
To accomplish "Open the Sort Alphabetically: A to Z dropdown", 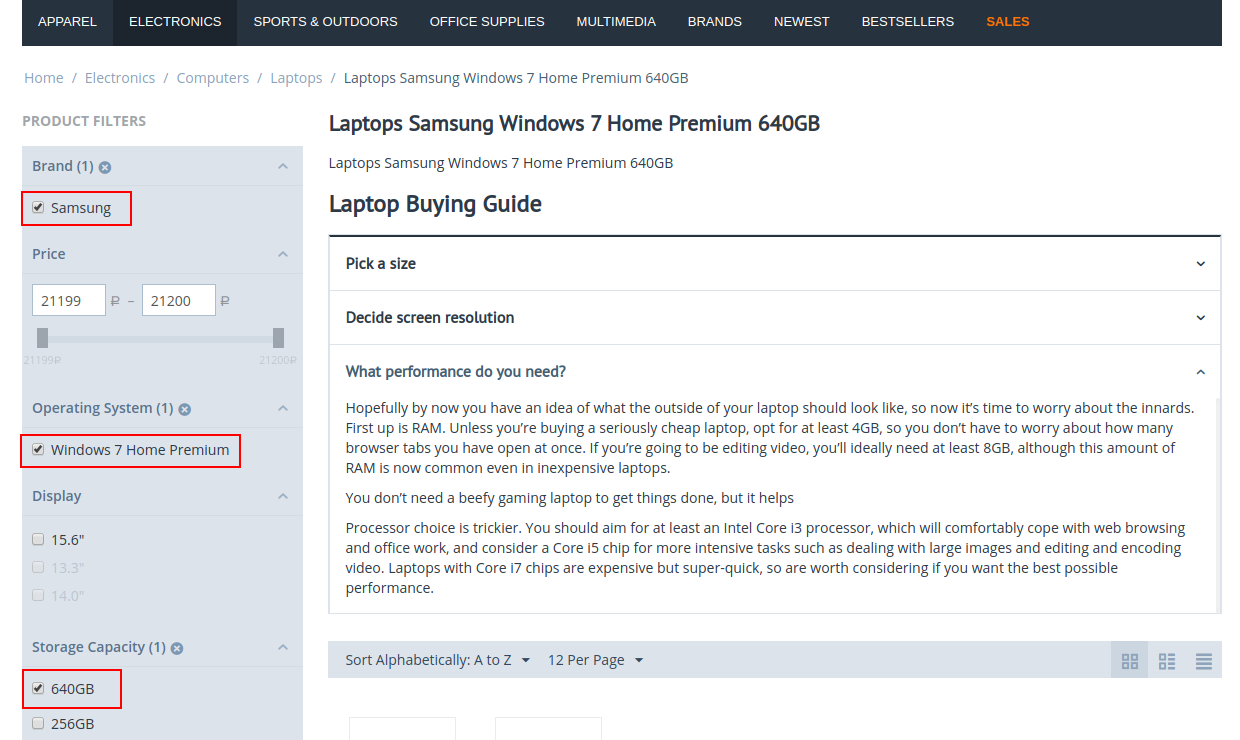I will (x=437, y=660).
